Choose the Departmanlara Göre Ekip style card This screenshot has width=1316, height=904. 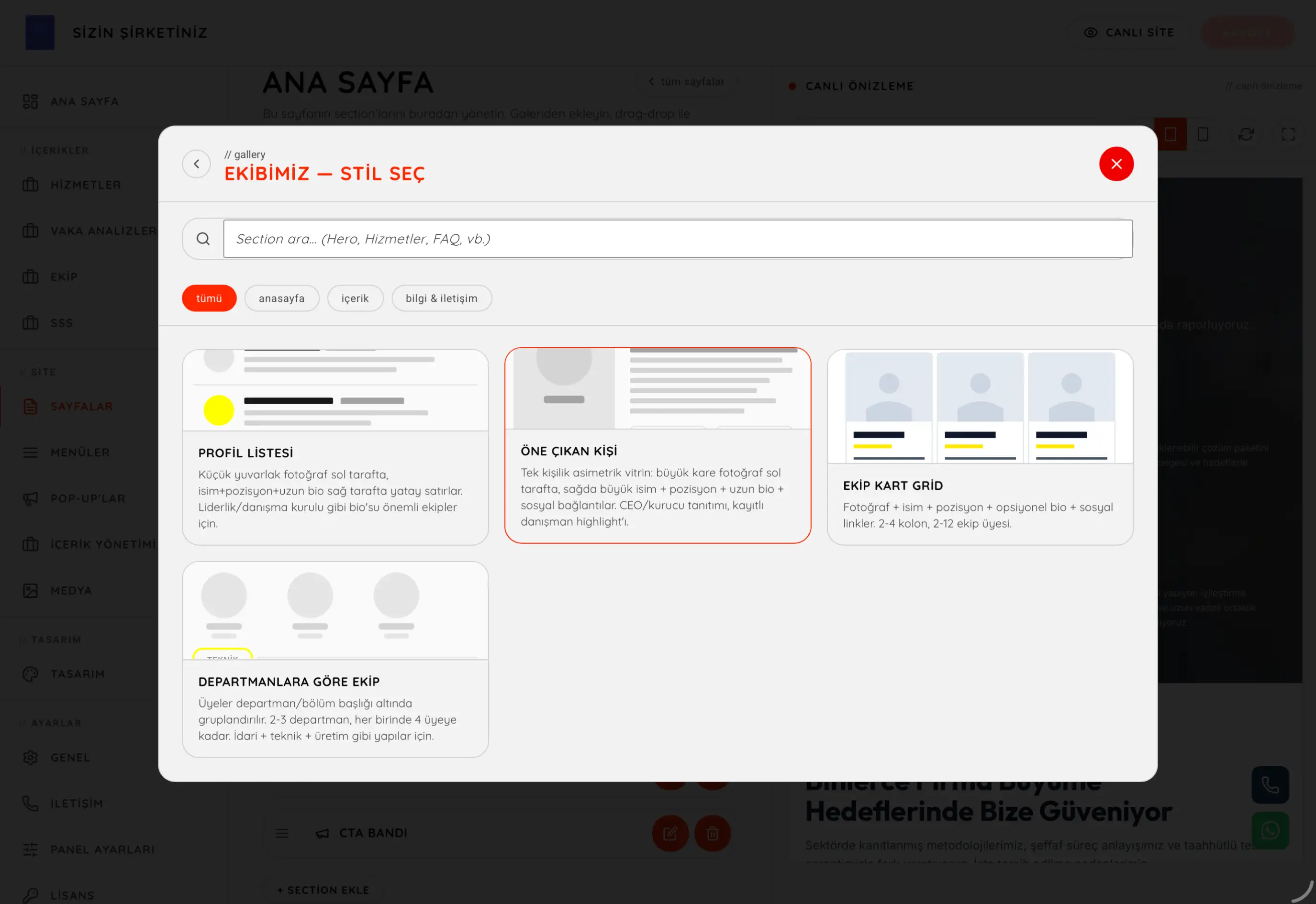[335, 659]
